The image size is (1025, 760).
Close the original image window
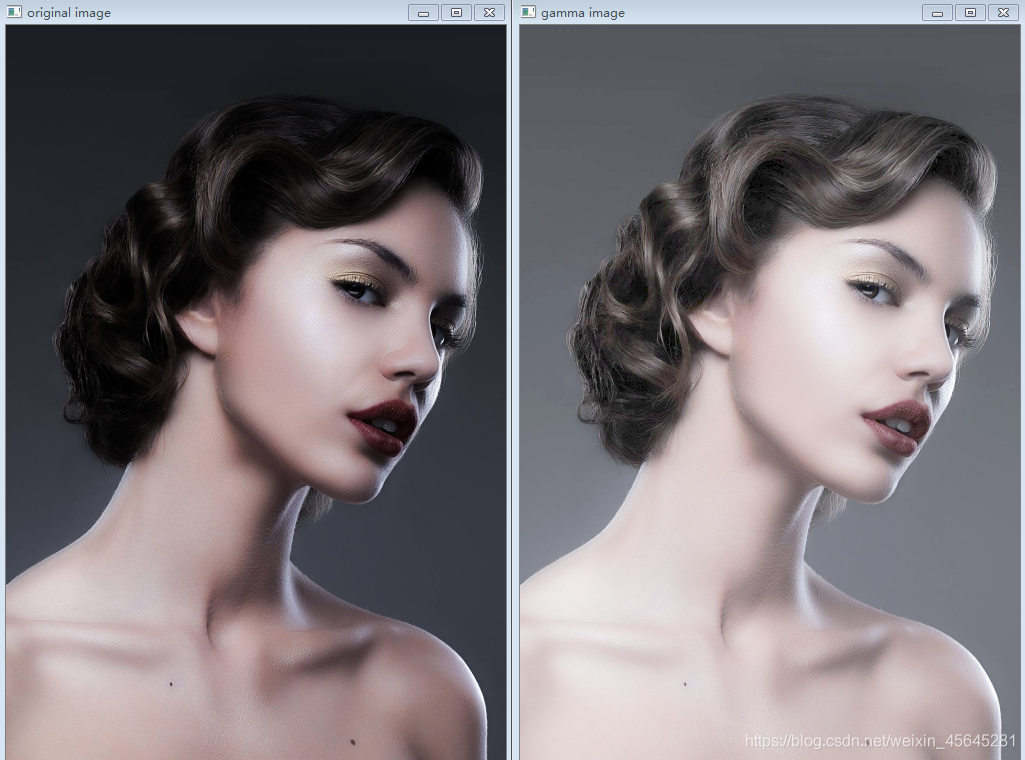489,12
